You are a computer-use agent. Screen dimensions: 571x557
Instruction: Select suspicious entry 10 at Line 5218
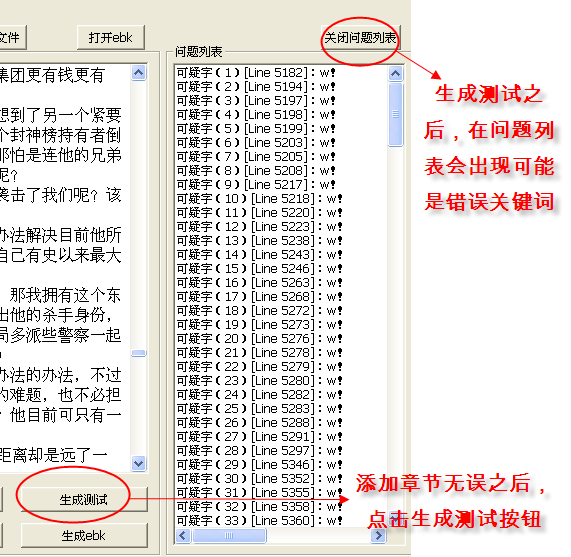tap(260, 199)
